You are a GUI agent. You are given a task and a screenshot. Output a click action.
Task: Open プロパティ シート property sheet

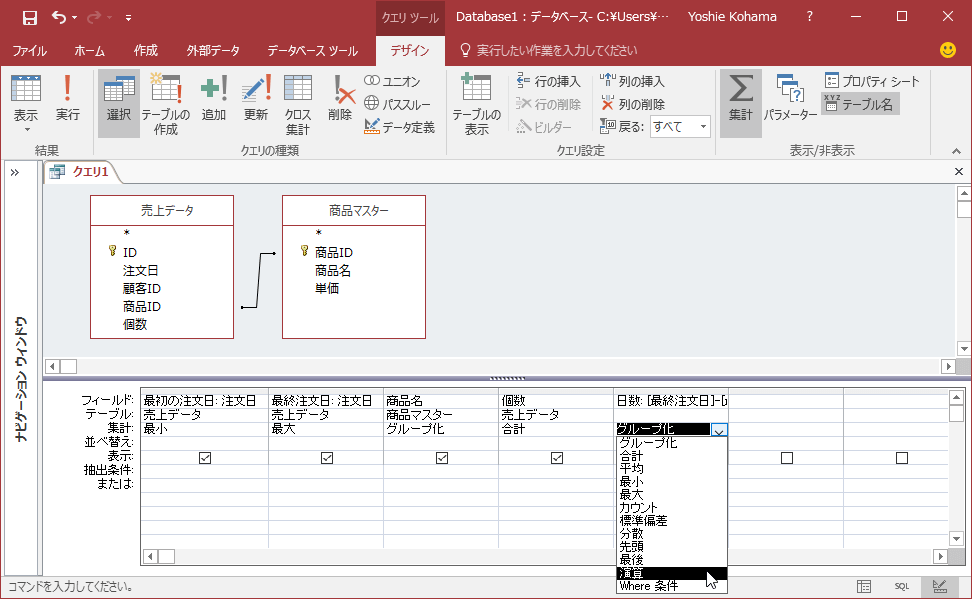tap(872, 81)
